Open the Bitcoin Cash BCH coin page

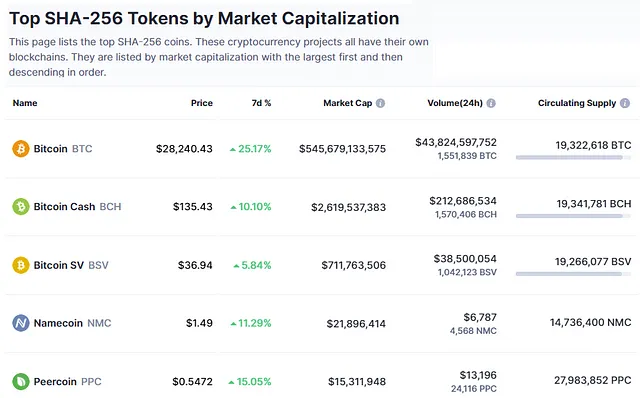click(x=77, y=207)
